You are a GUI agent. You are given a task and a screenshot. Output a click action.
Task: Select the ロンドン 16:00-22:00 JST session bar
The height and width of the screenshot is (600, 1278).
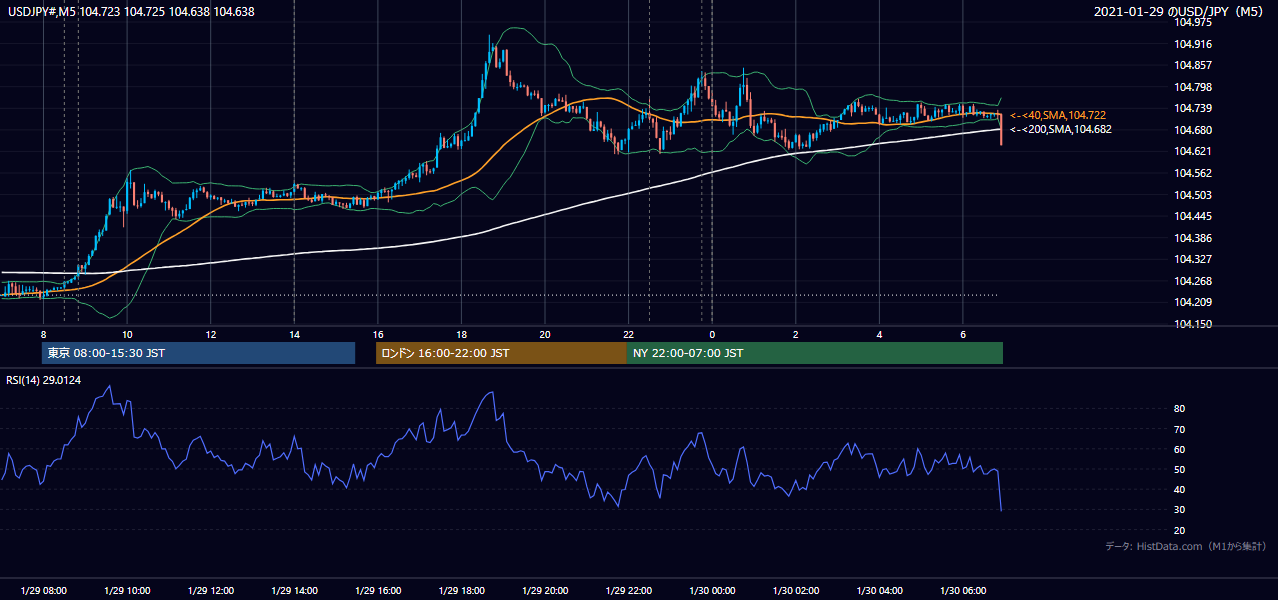tap(501, 353)
